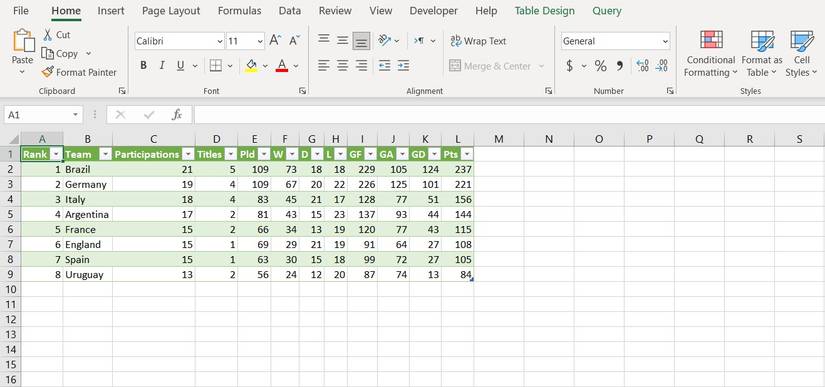Open Font settings dialog launcher

303,91
